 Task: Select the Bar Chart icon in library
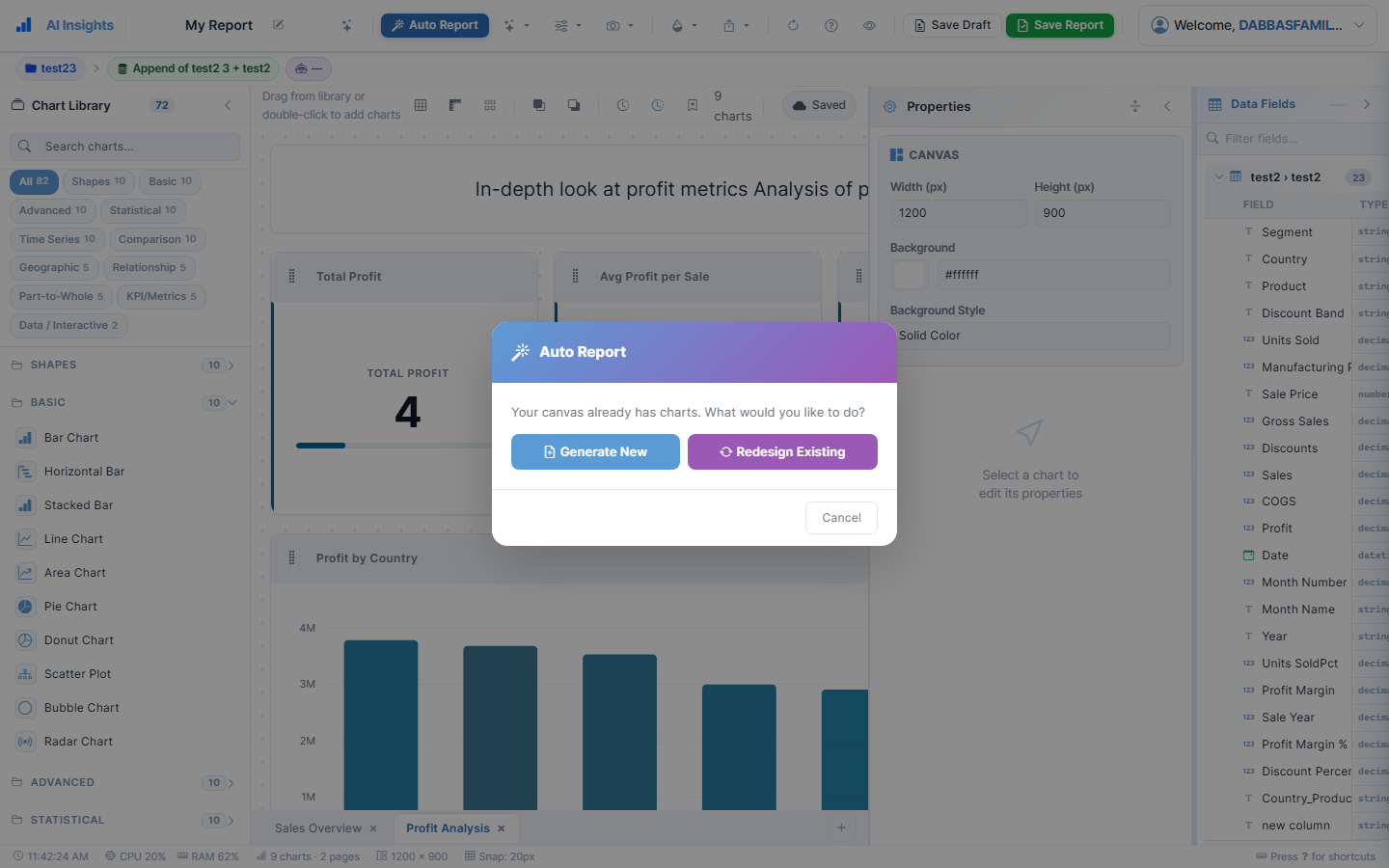25,438
